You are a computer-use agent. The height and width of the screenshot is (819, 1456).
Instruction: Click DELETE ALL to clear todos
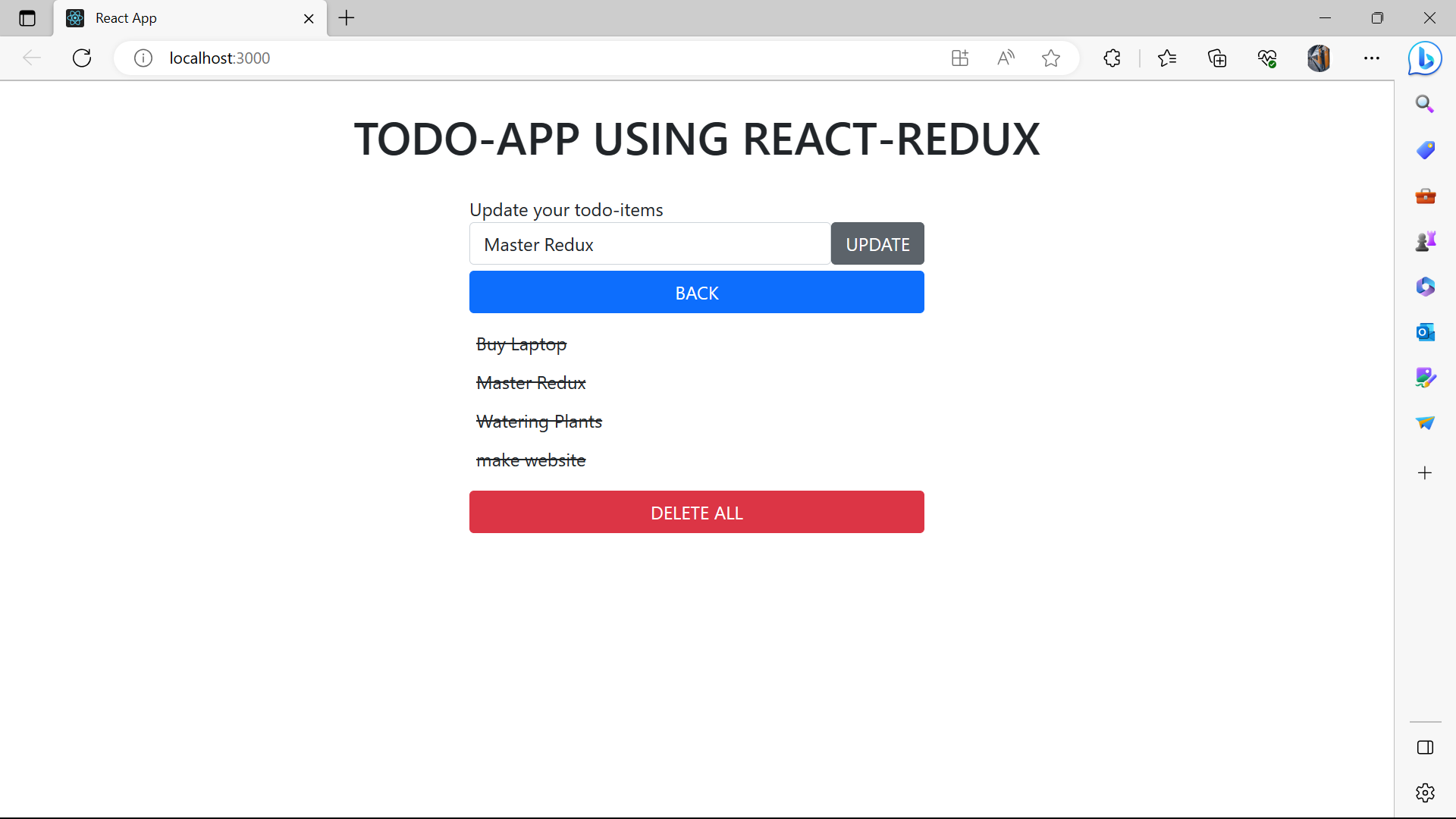[x=696, y=512]
